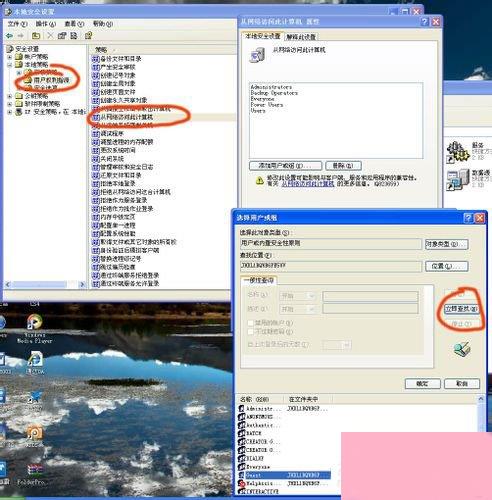Click the 删除(R) button
Viewport: 492px width, 500px height.
tap(343, 166)
